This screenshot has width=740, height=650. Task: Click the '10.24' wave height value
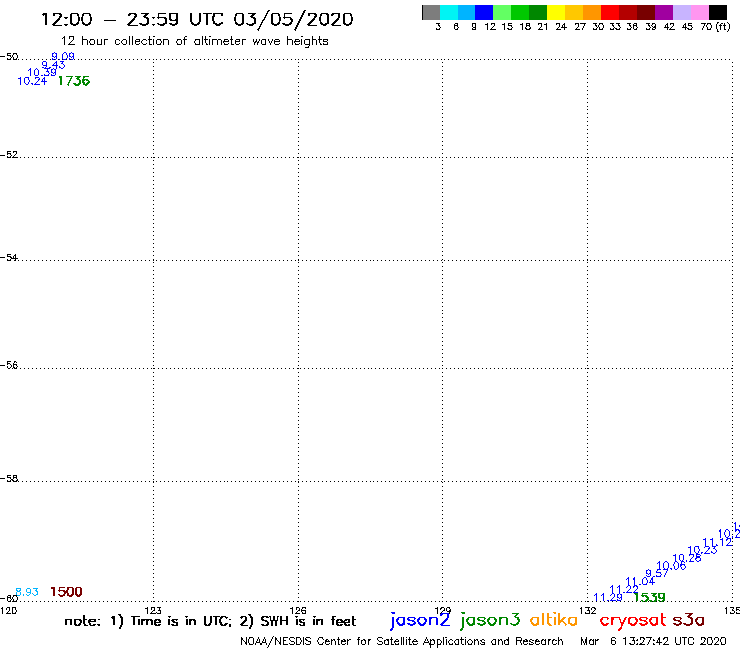[32, 81]
